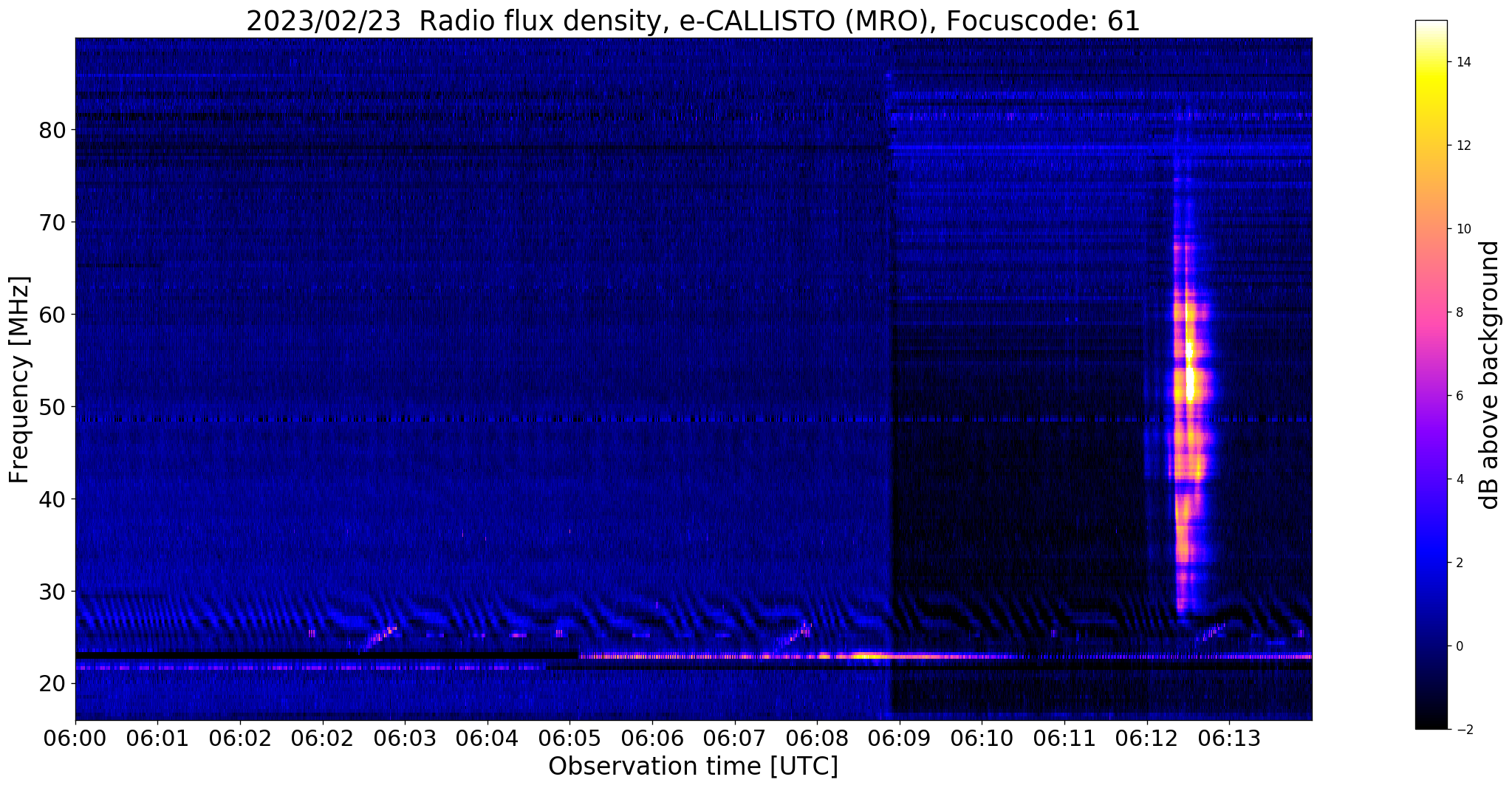Click the 06:00 time tick label
The height and width of the screenshot is (788, 1512).
click(x=75, y=738)
